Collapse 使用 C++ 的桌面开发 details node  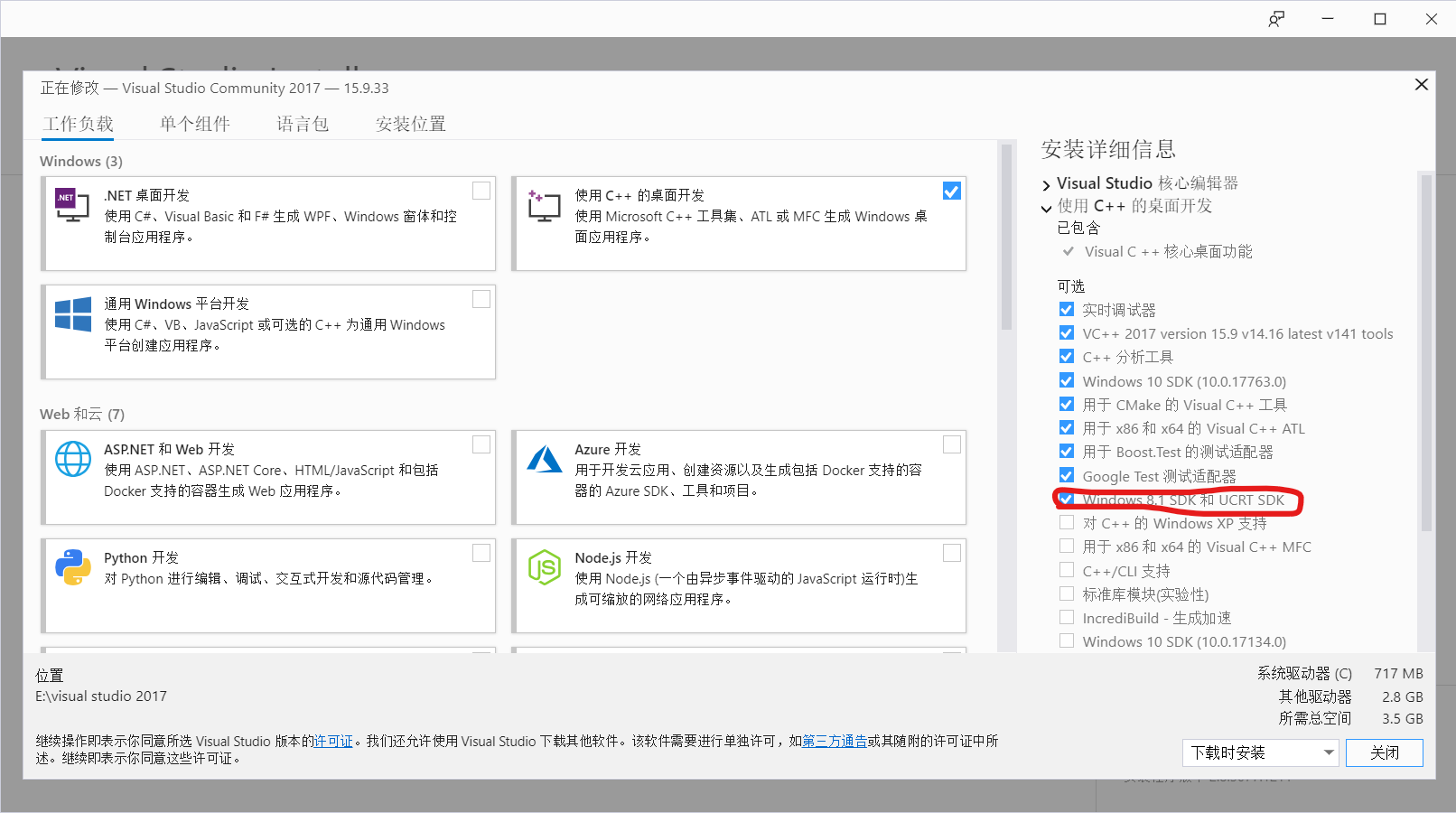[x=1046, y=208]
